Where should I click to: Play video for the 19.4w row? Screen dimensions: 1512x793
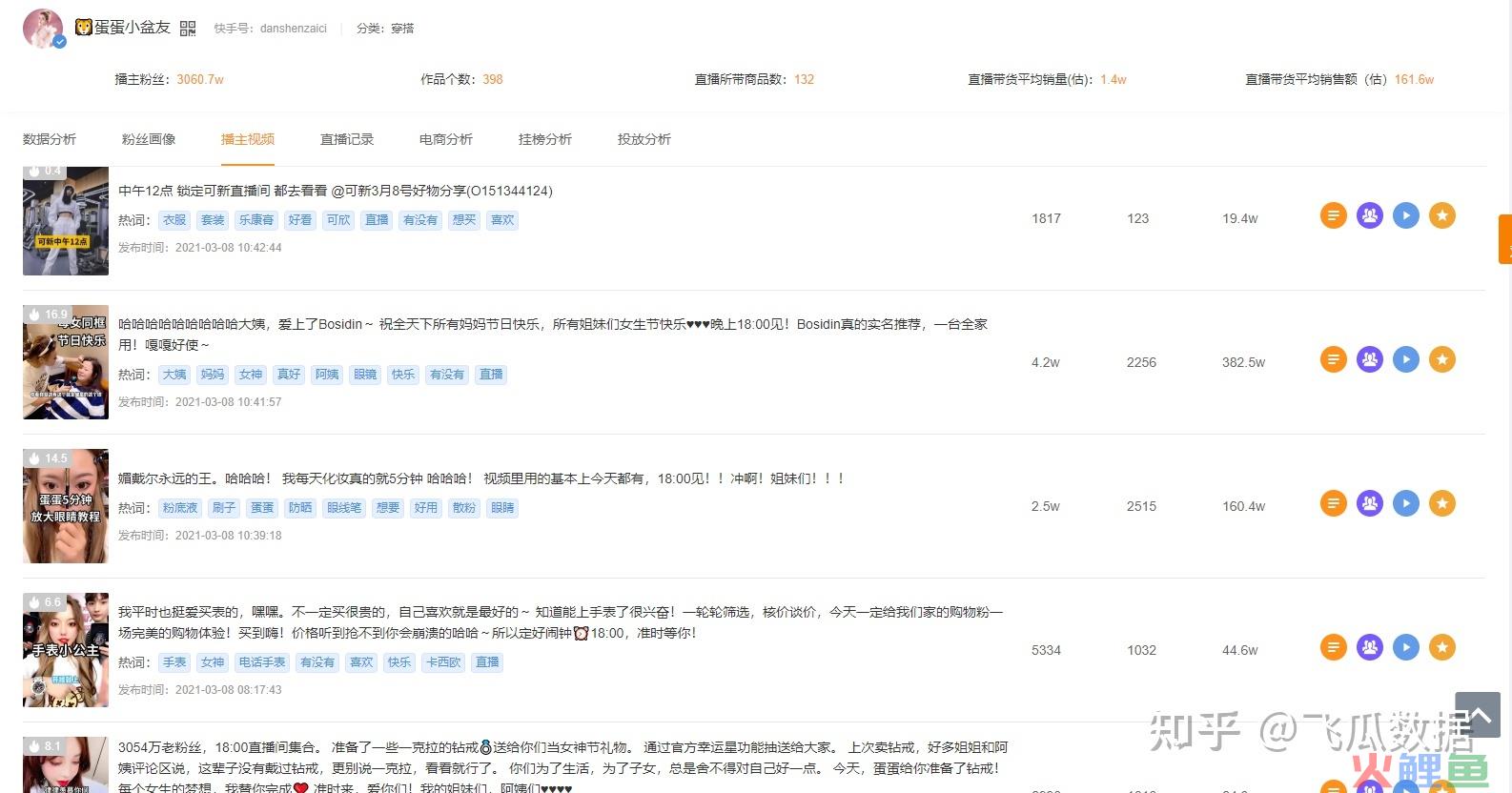point(1406,215)
